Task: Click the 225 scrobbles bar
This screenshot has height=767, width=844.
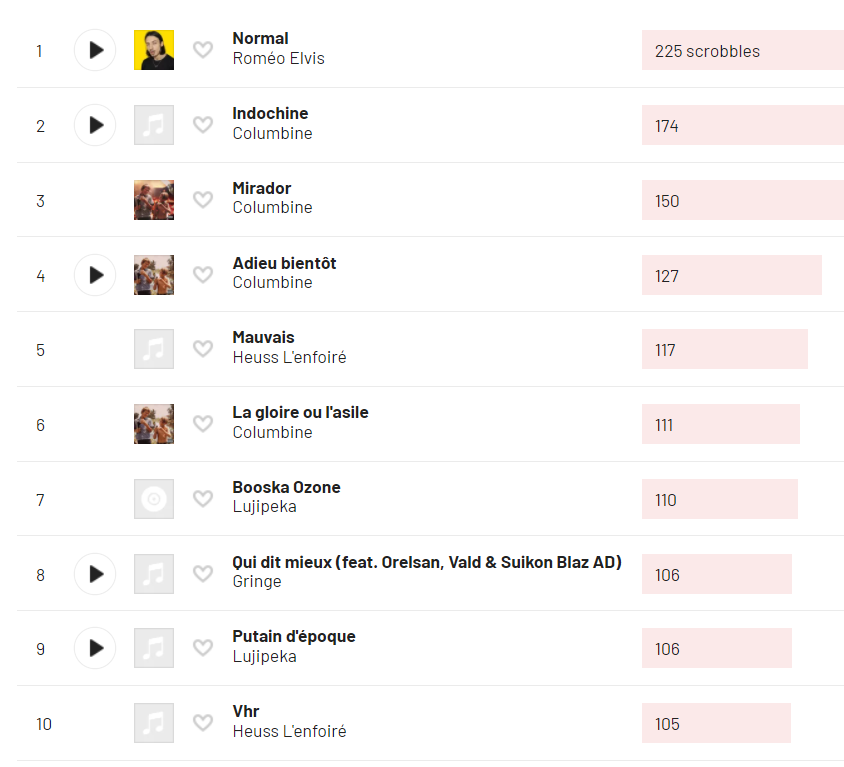Action: click(743, 50)
